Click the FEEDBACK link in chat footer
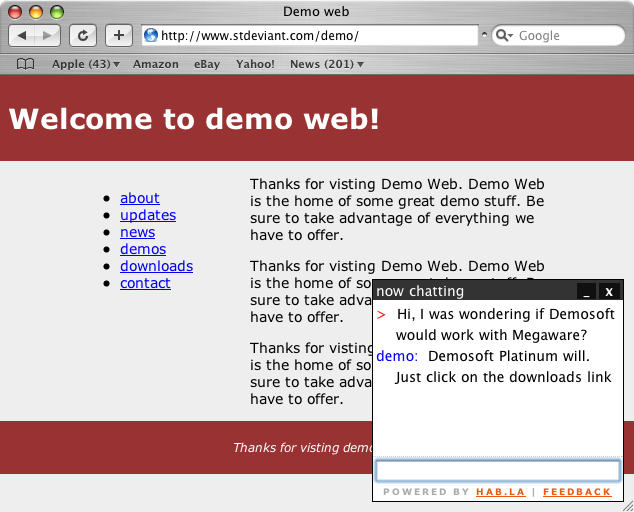The image size is (634, 512). (577, 492)
